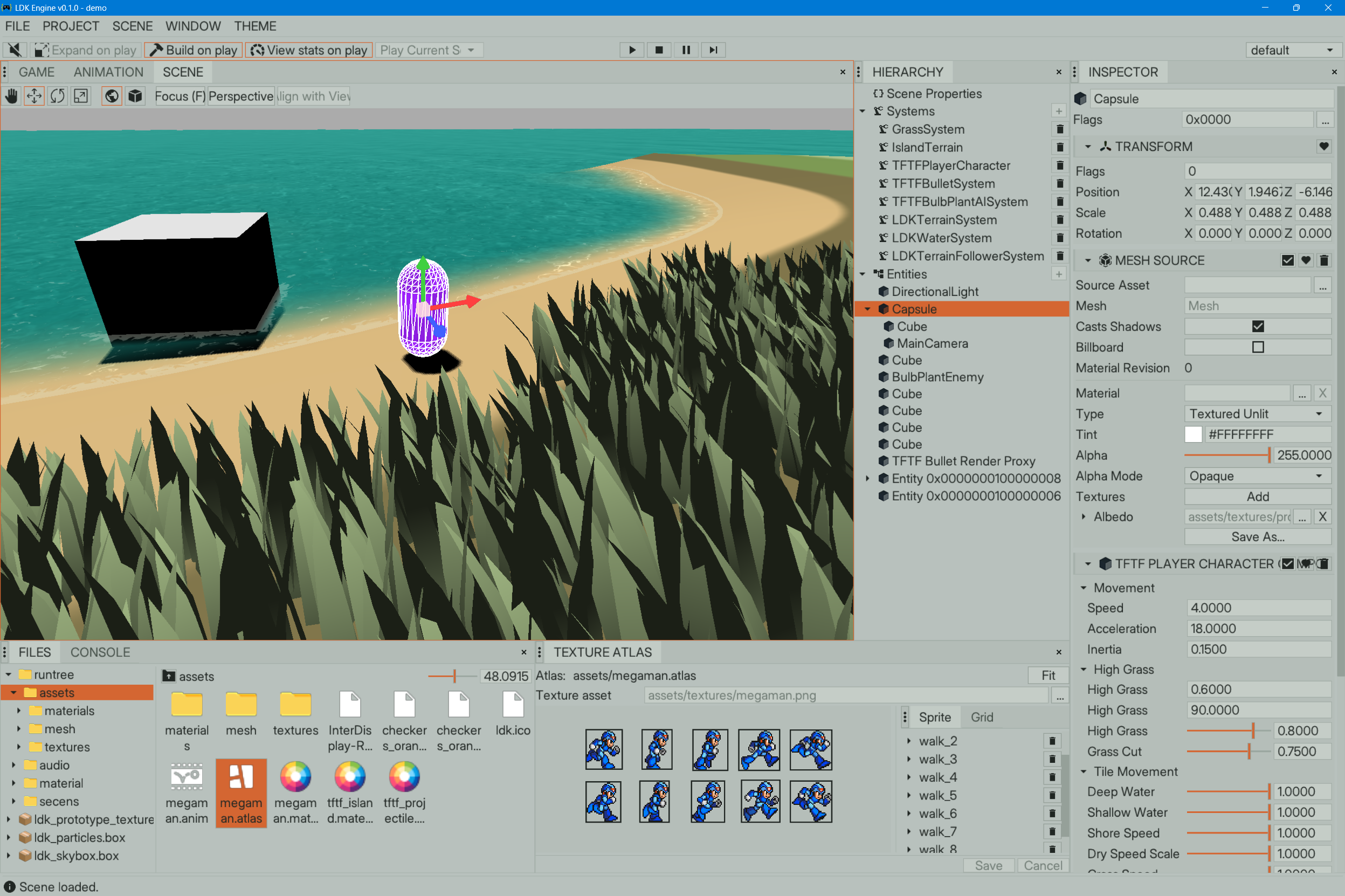Open megaman.atlas file in assets
The image size is (1345, 896).
point(241,793)
